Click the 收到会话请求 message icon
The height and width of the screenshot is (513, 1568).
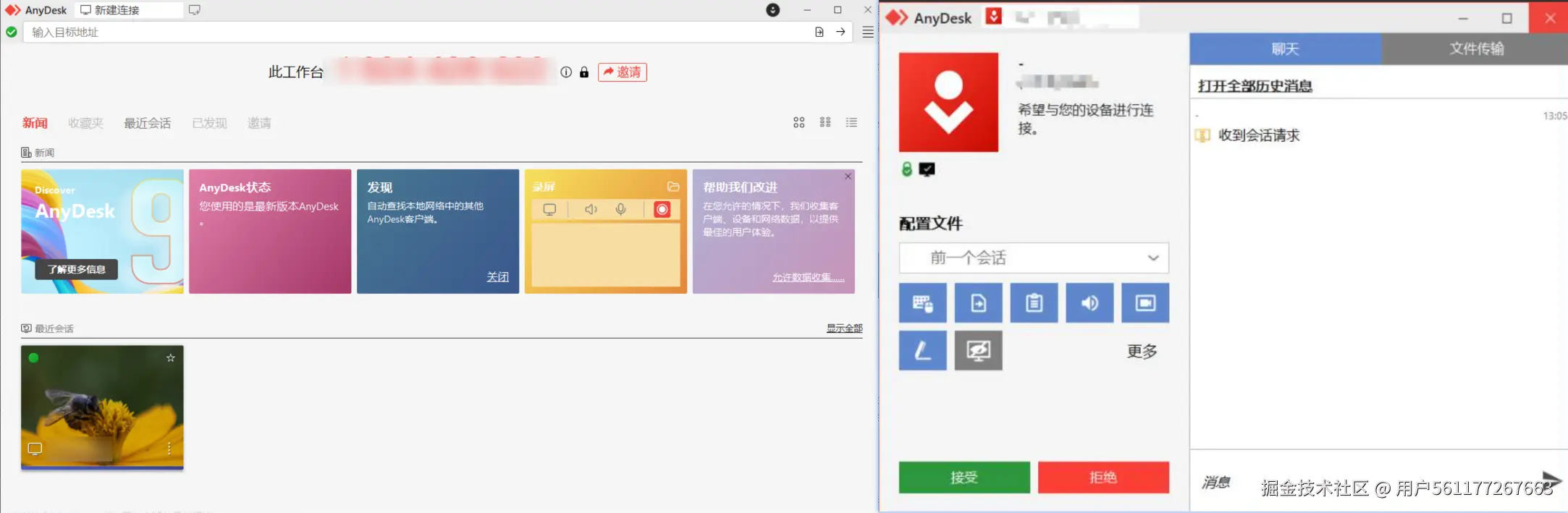(1202, 135)
